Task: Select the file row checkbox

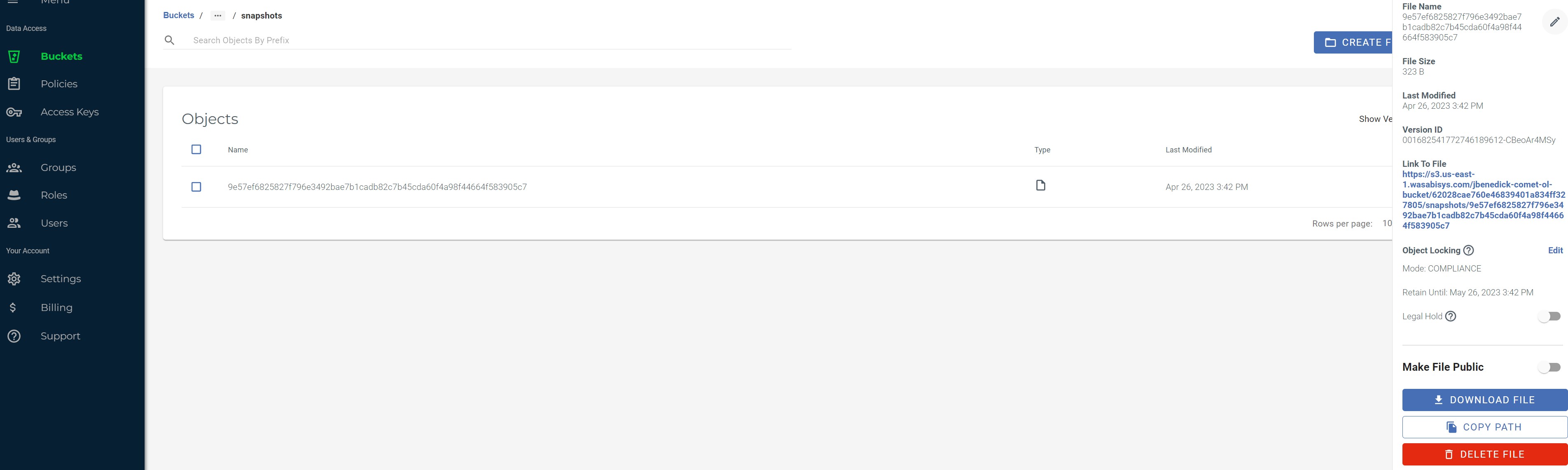Action: pos(196,187)
